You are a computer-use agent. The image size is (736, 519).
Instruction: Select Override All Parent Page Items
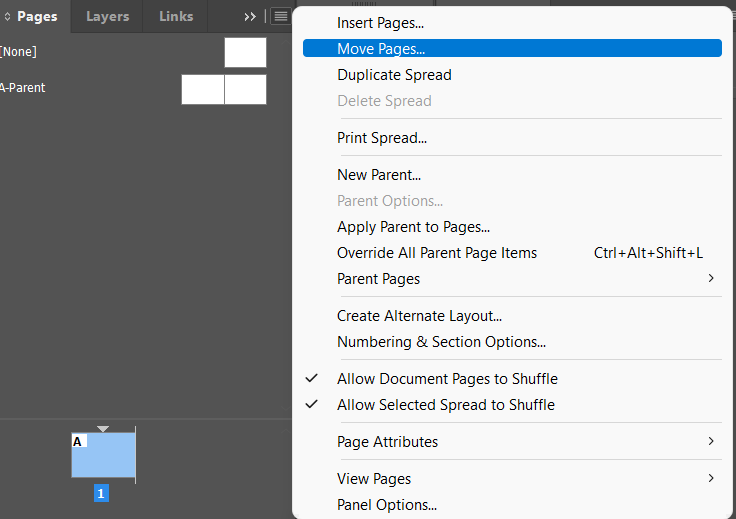pos(437,253)
